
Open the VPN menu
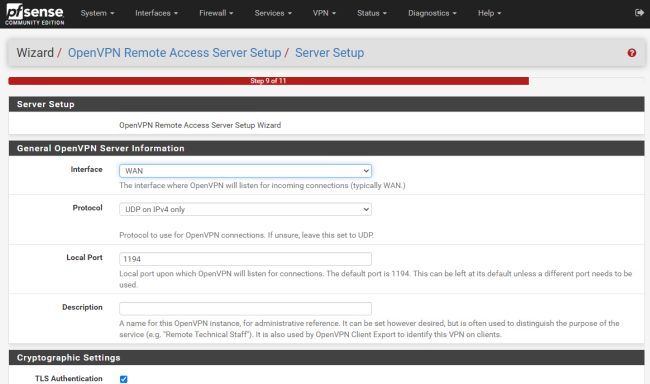(324, 13)
